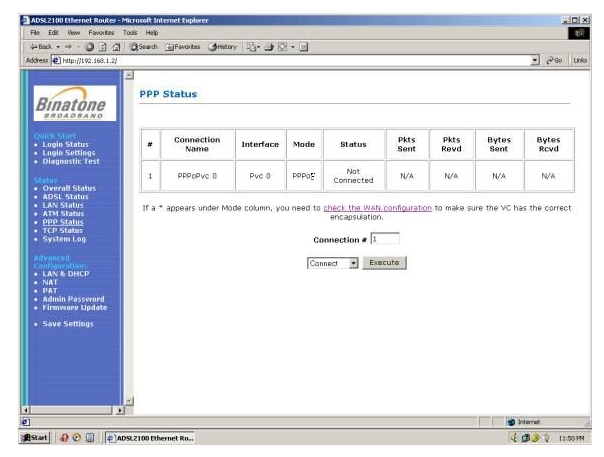Click the volume speaker tray icon

coord(514,438)
